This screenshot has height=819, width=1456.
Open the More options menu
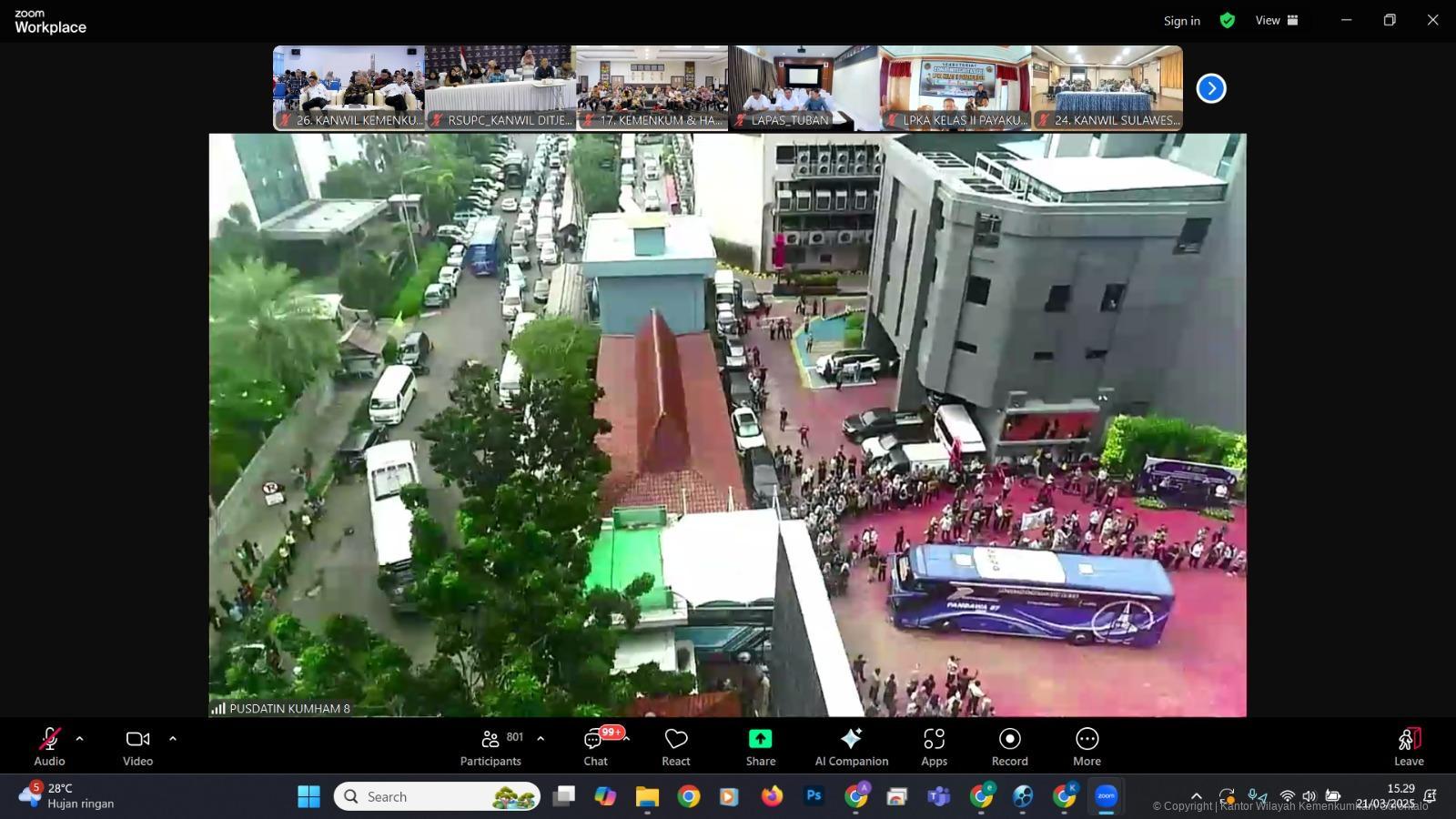click(1087, 747)
